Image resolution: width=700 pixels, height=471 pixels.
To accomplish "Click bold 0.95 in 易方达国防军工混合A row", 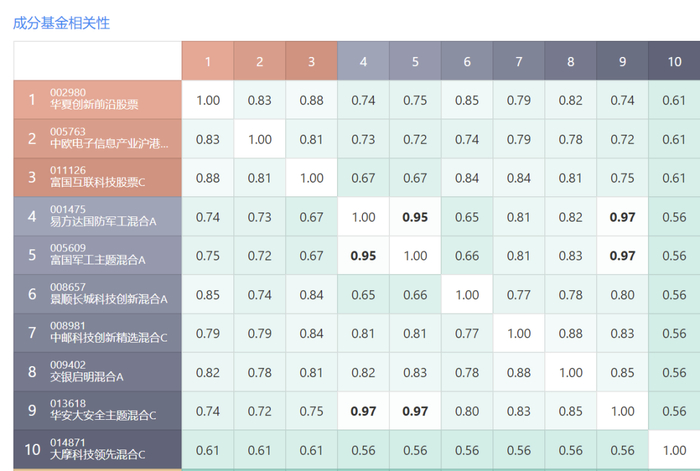I will click(x=415, y=217).
